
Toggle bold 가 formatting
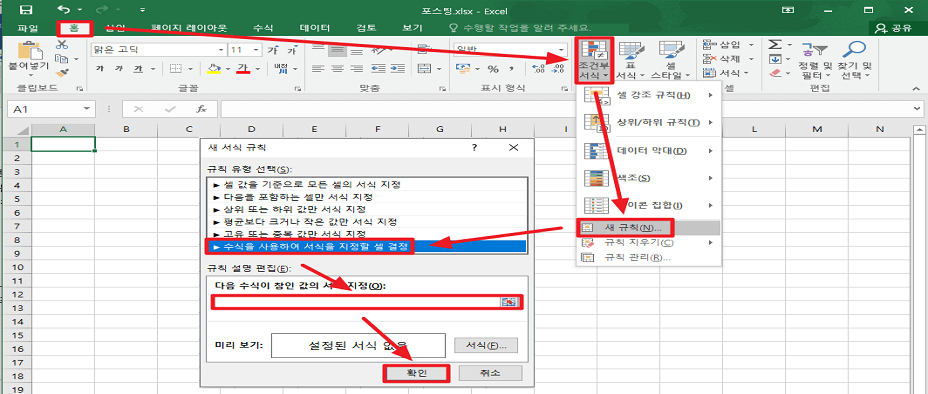point(99,69)
